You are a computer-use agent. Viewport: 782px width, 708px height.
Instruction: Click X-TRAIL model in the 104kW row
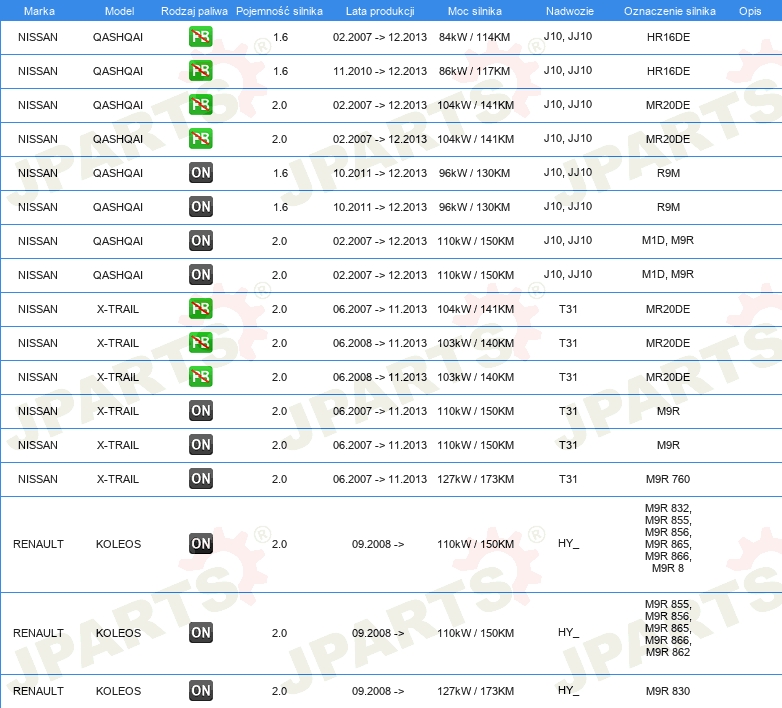(x=118, y=309)
